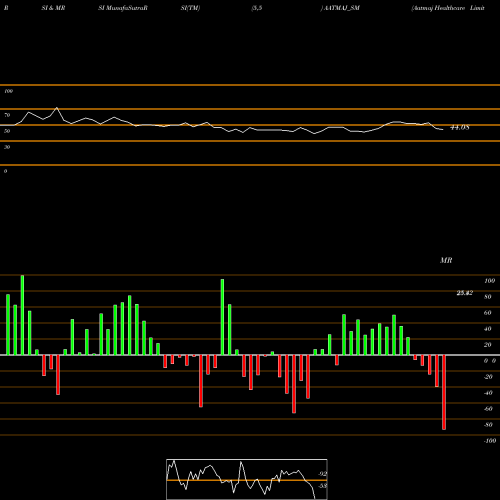Click the end point of RSI line

pos(443,129)
